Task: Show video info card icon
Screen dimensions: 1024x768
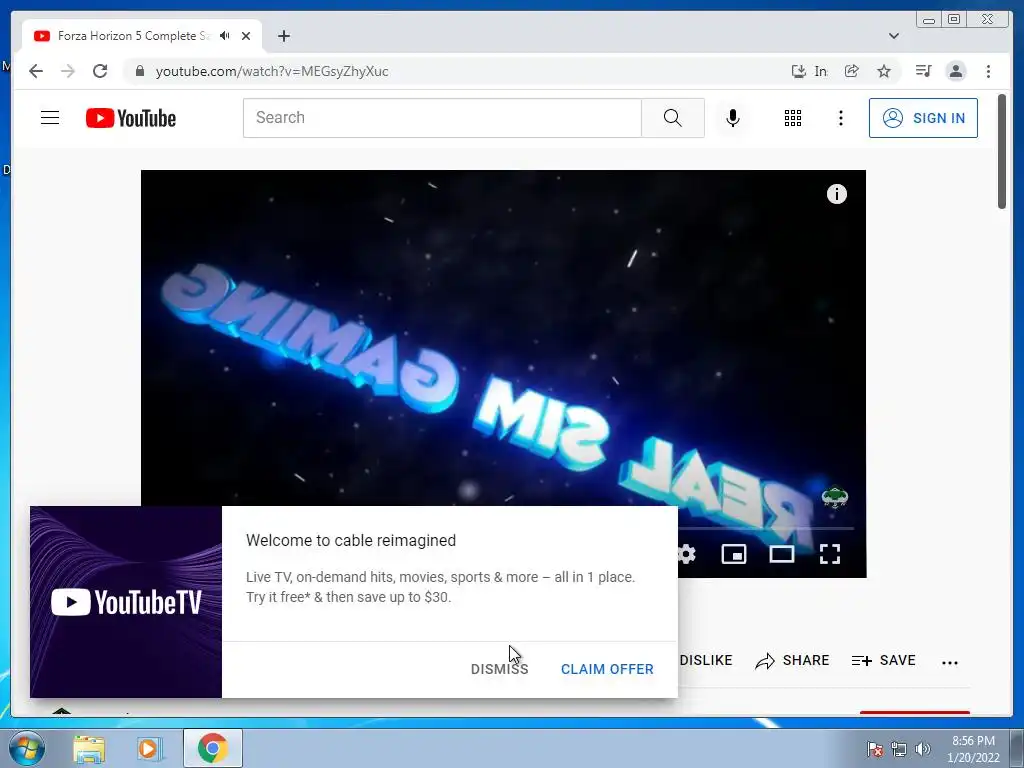Action: click(x=837, y=194)
